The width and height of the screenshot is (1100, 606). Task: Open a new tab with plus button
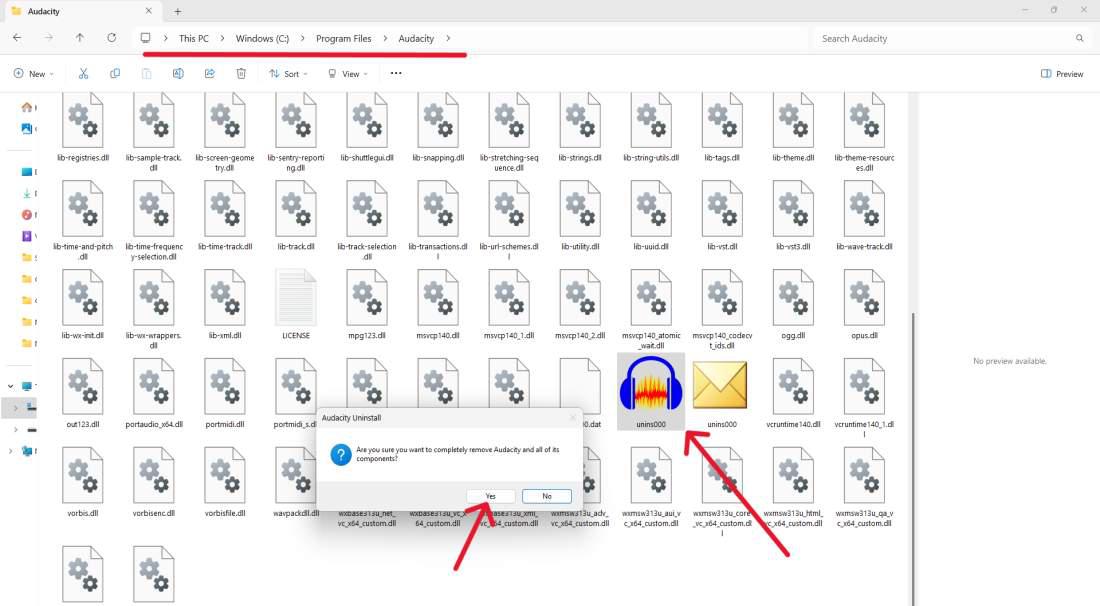click(x=177, y=11)
